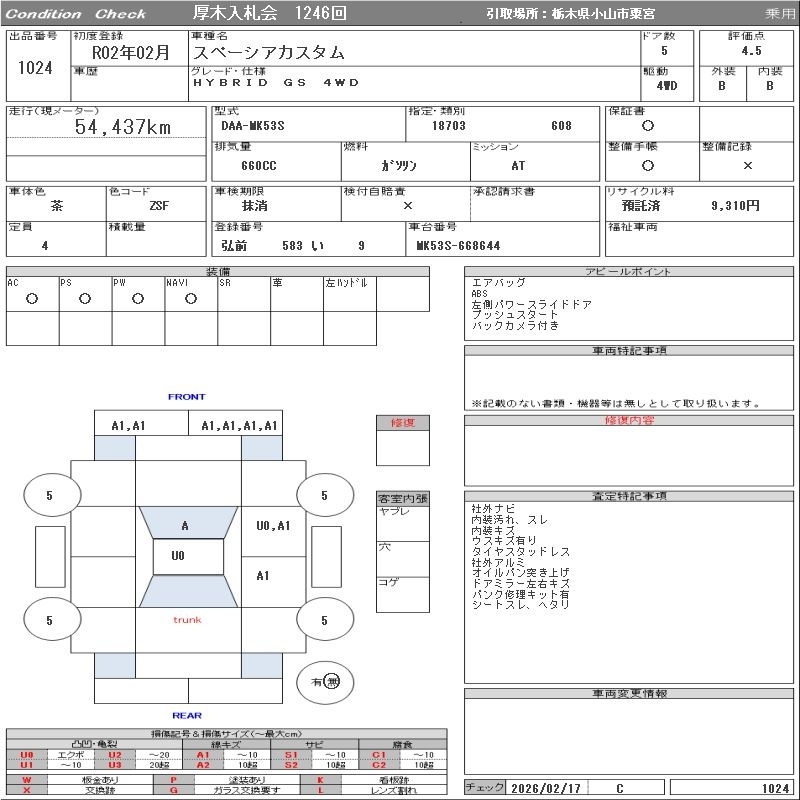Click the A1,A1,A1,A1 front bumper damage code
This screenshot has height=800, width=800.
[239, 425]
